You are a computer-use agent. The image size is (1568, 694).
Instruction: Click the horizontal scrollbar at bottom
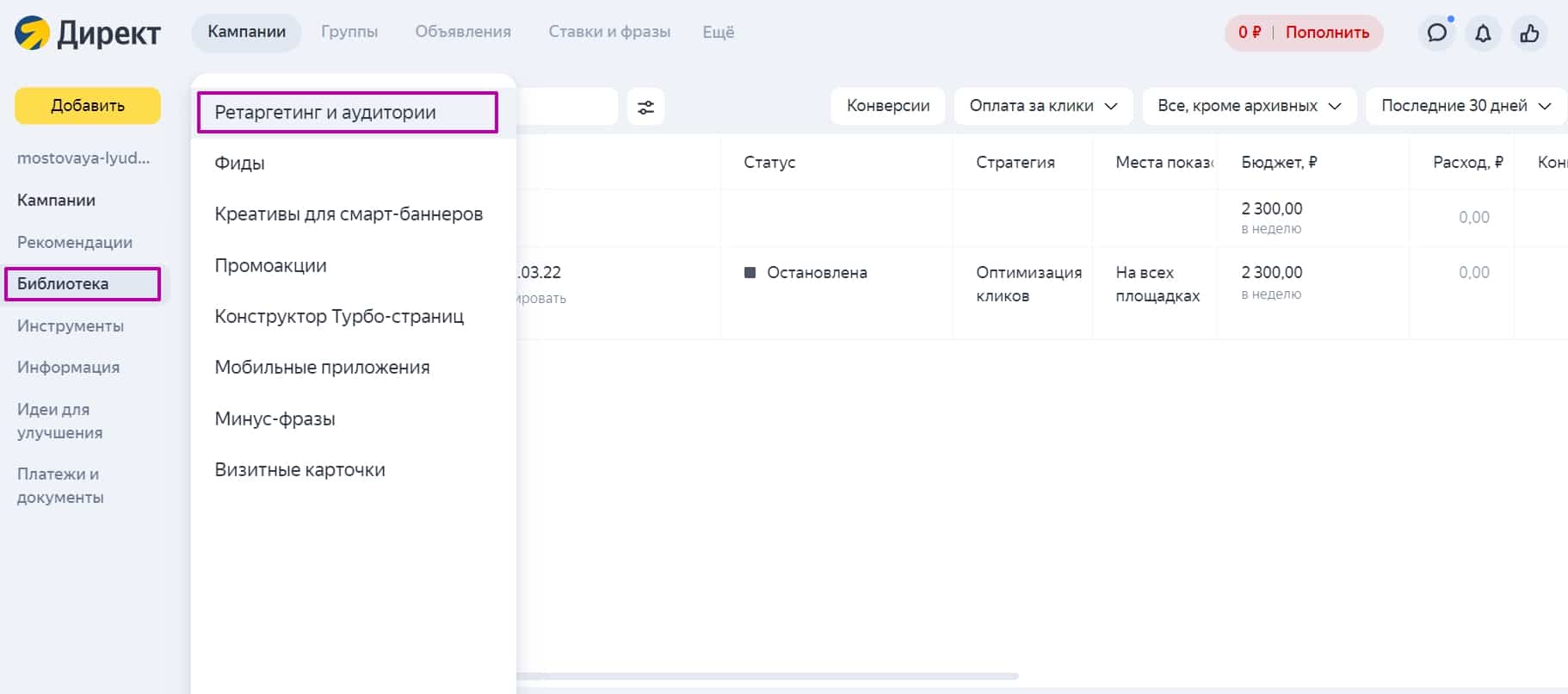768,676
